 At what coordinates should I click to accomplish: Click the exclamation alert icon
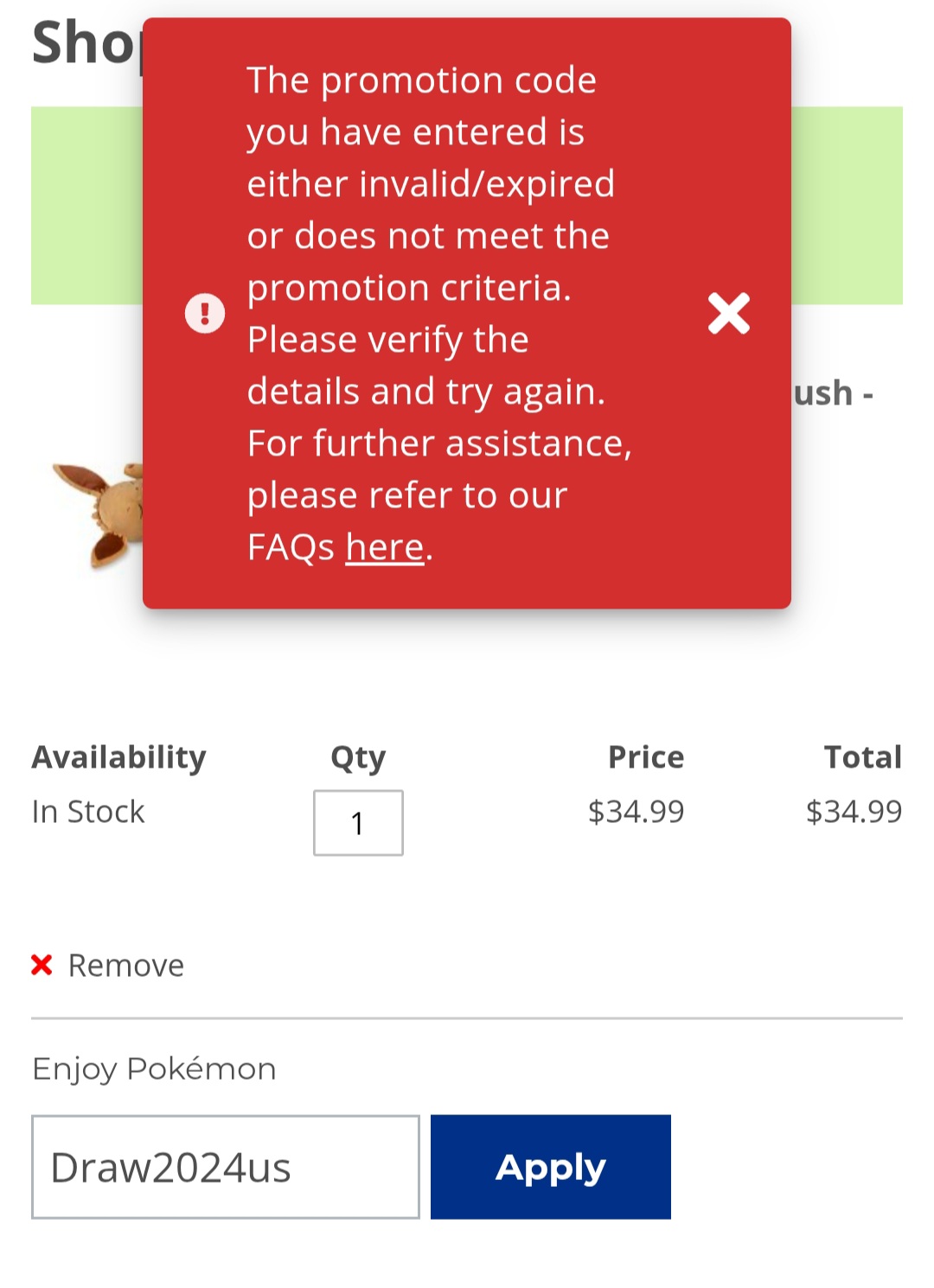205,313
